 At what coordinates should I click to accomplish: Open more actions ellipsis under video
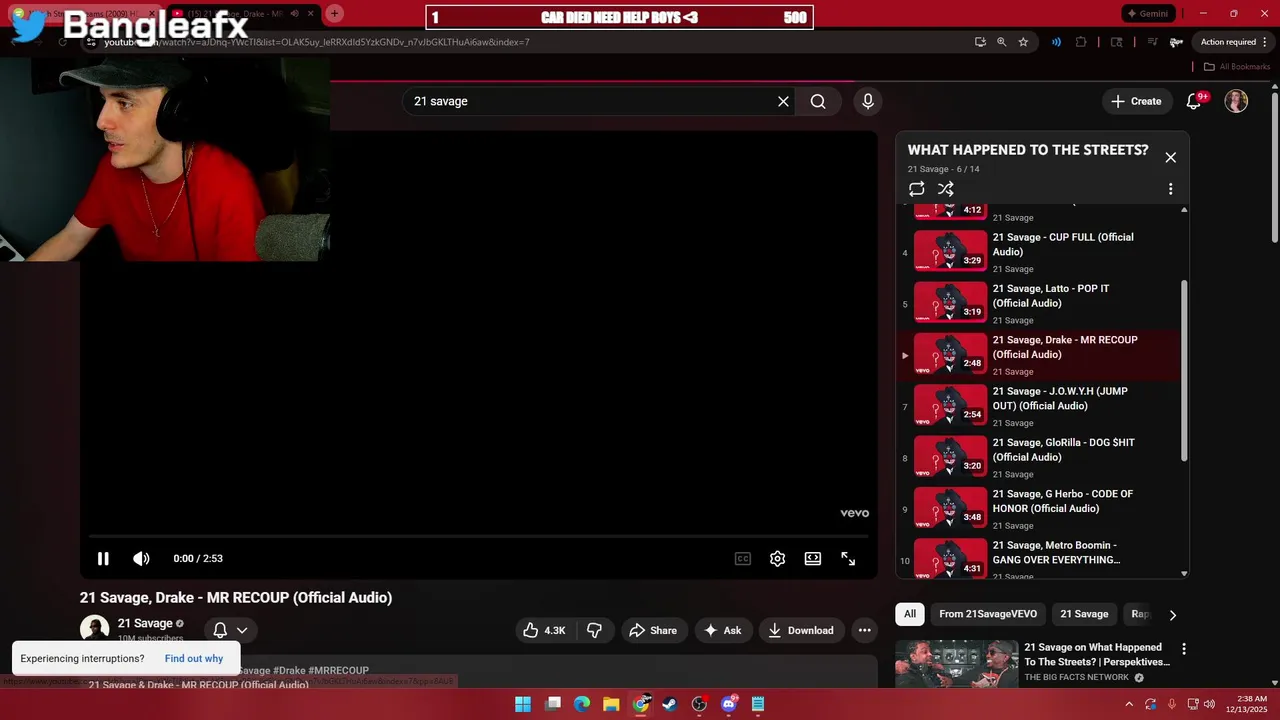point(864,630)
